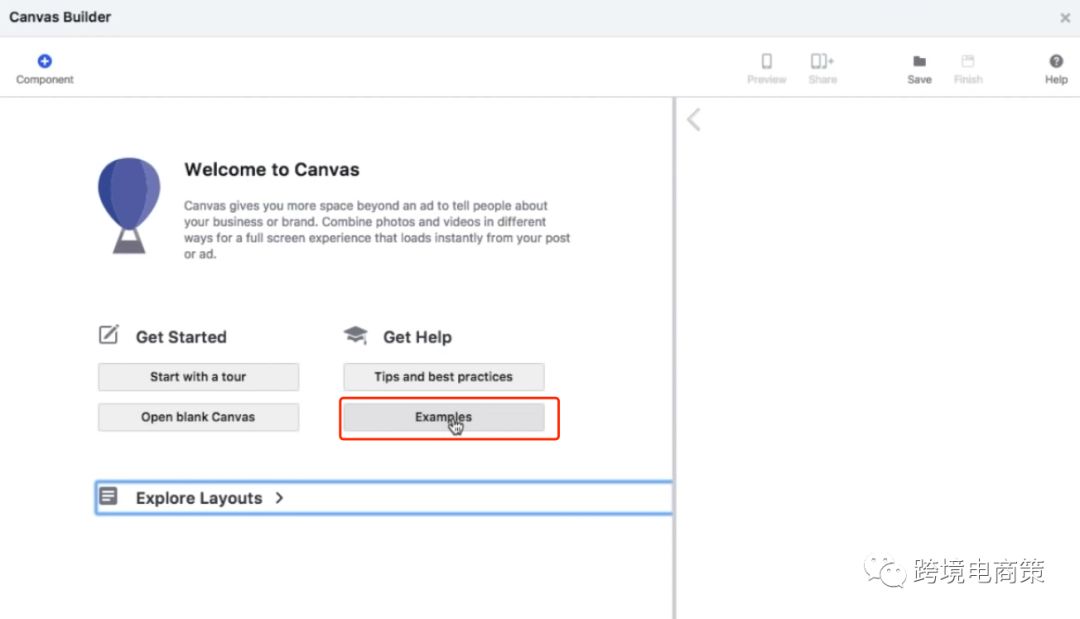Click the Component plus icon
1080x619 pixels.
click(44, 61)
